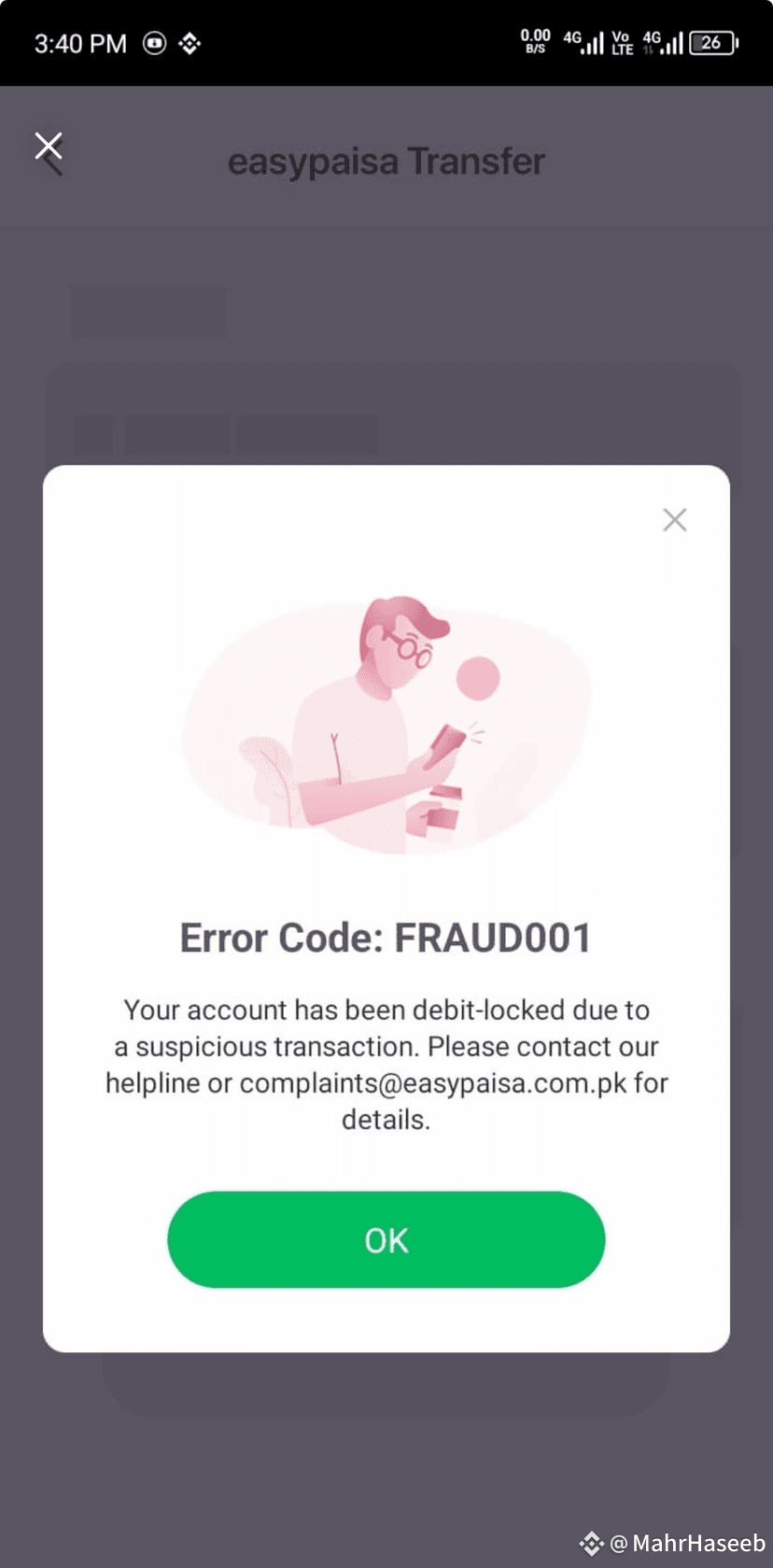This screenshot has height=1568, width=773.
Task: Tap the screen recorder status icon
Action: tap(154, 43)
